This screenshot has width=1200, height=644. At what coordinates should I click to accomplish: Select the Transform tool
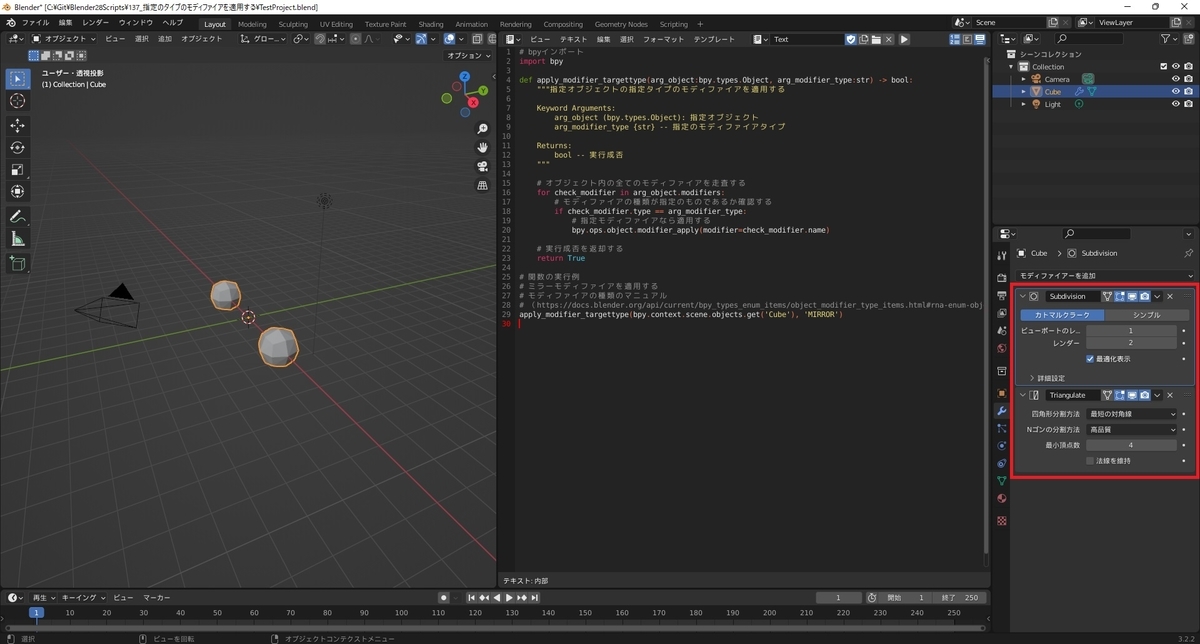click(x=18, y=191)
